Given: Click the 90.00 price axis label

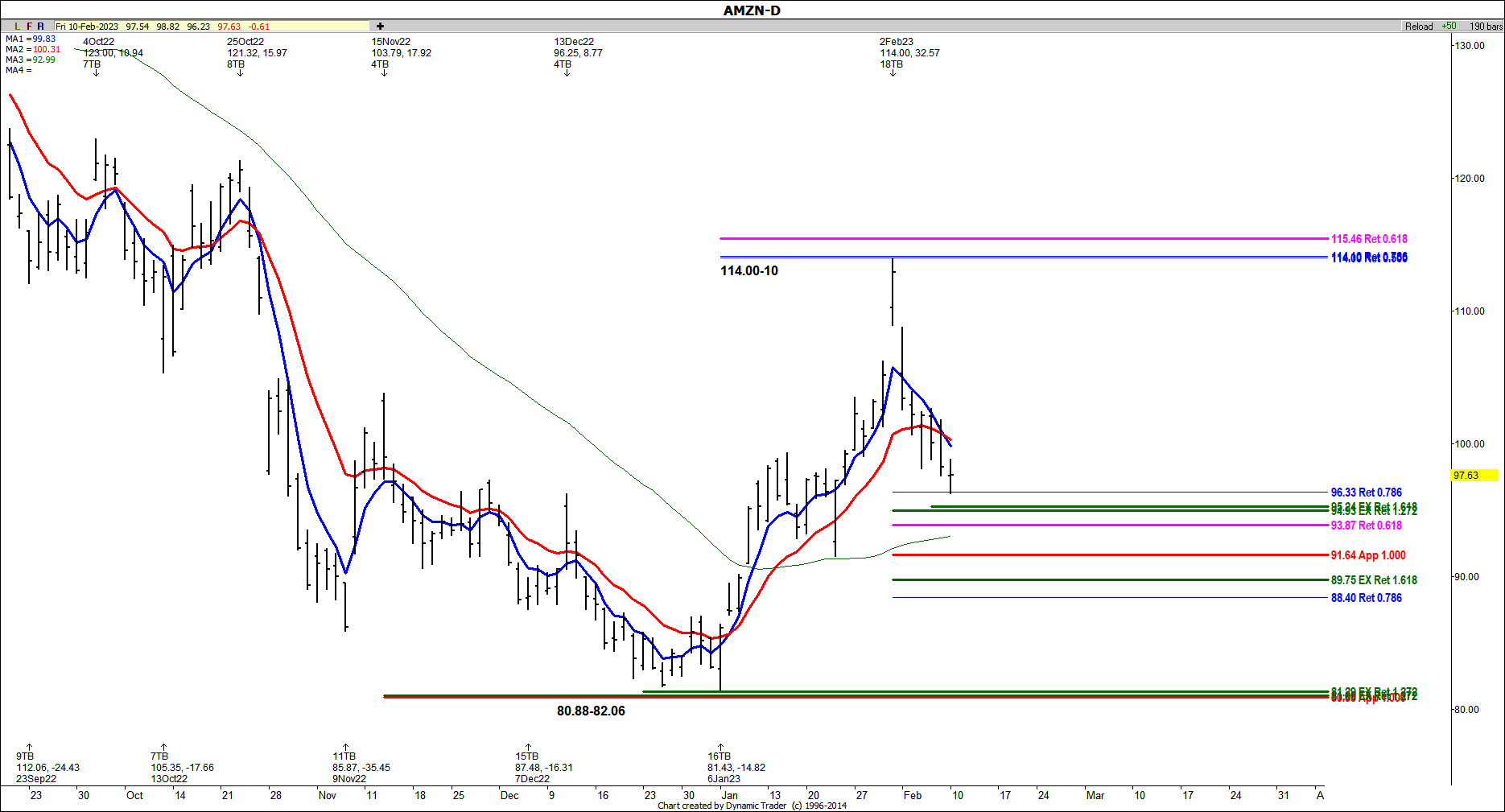Looking at the screenshot, I should coord(1466,577).
